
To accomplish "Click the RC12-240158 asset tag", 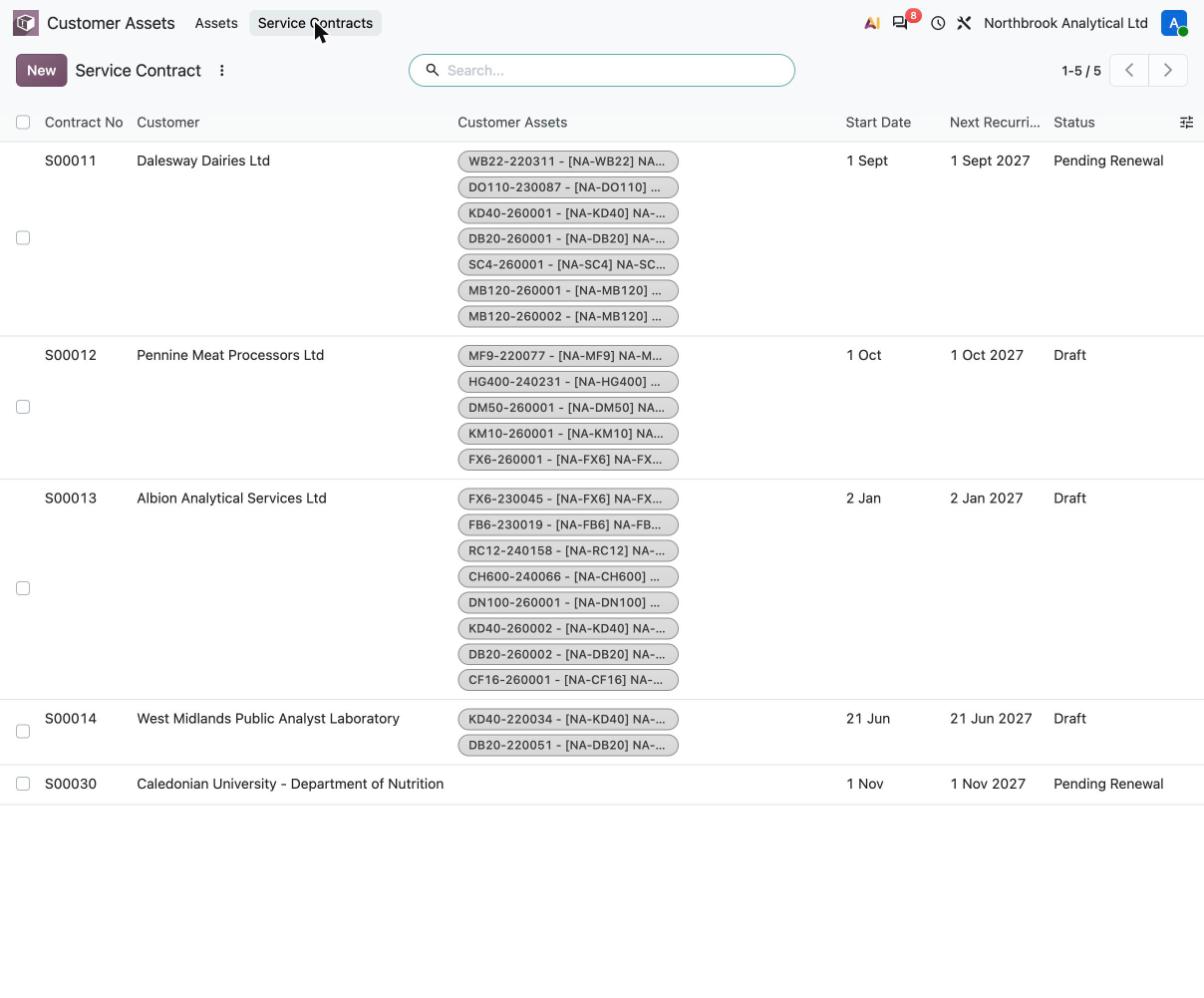I will click(568, 551).
